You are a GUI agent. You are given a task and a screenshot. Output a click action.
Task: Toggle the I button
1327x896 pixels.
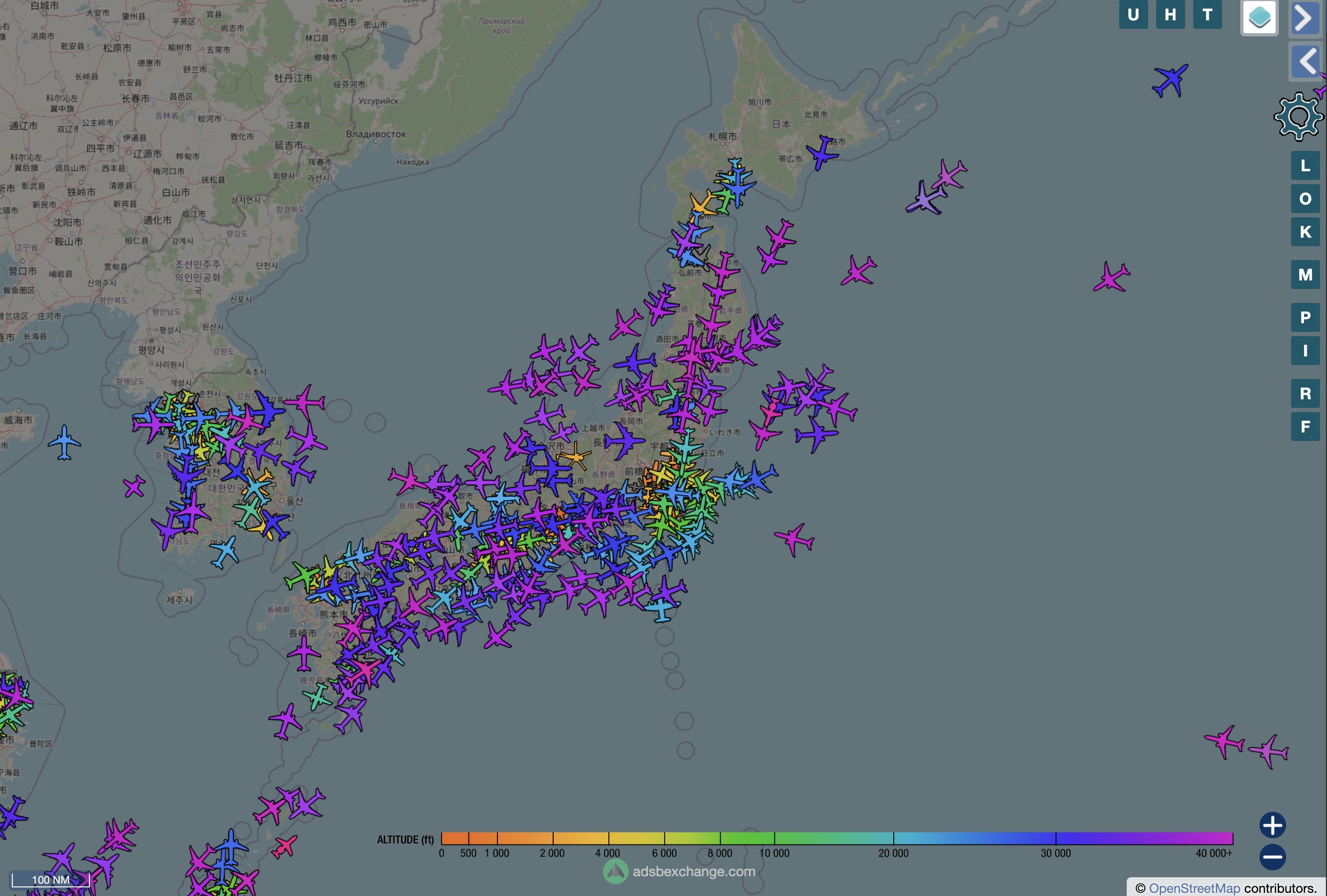click(x=1305, y=351)
